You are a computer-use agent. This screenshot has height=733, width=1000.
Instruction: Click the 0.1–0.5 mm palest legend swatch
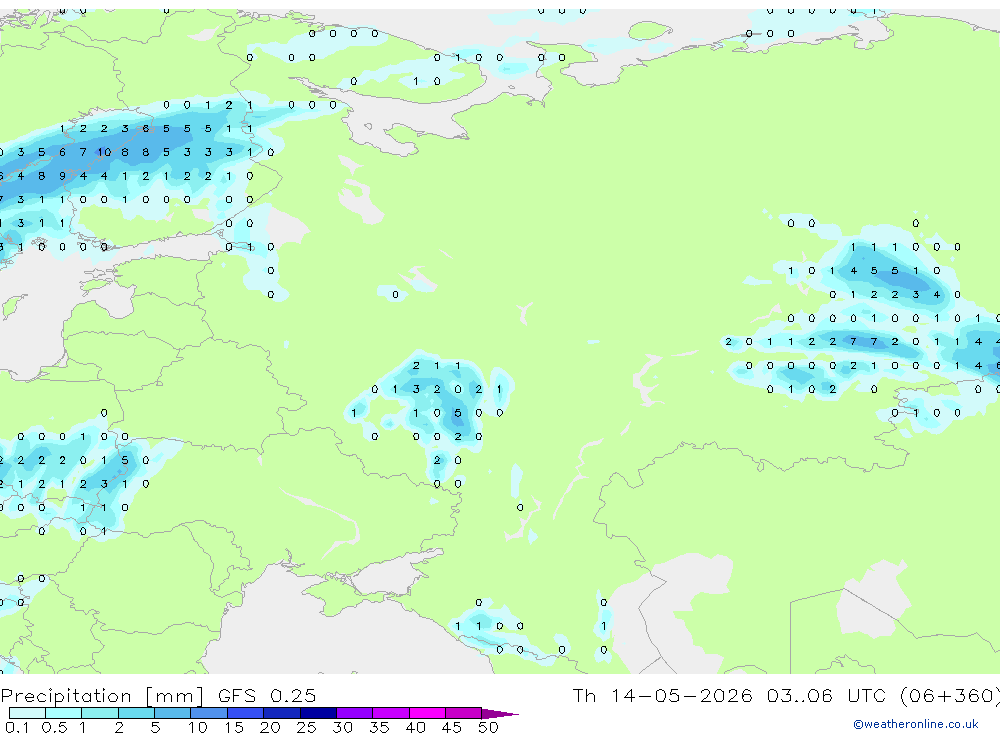[x=27, y=713]
